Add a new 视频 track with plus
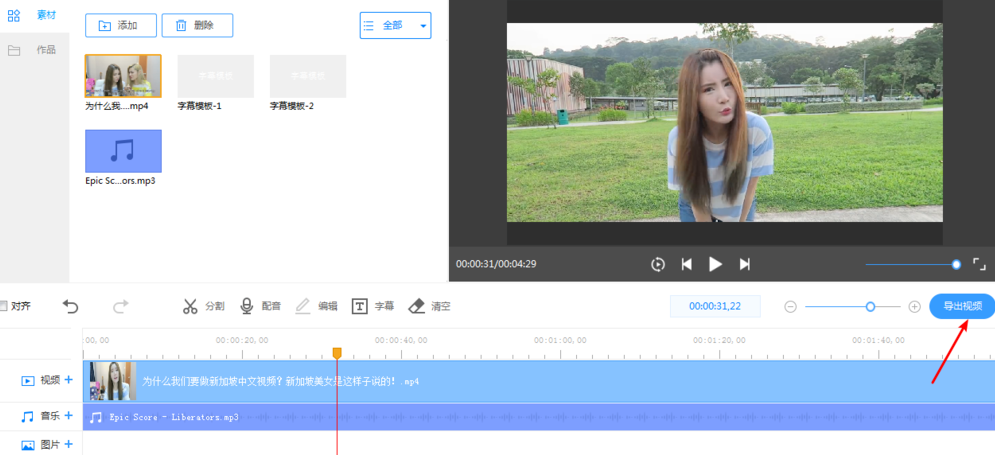 [69, 380]
